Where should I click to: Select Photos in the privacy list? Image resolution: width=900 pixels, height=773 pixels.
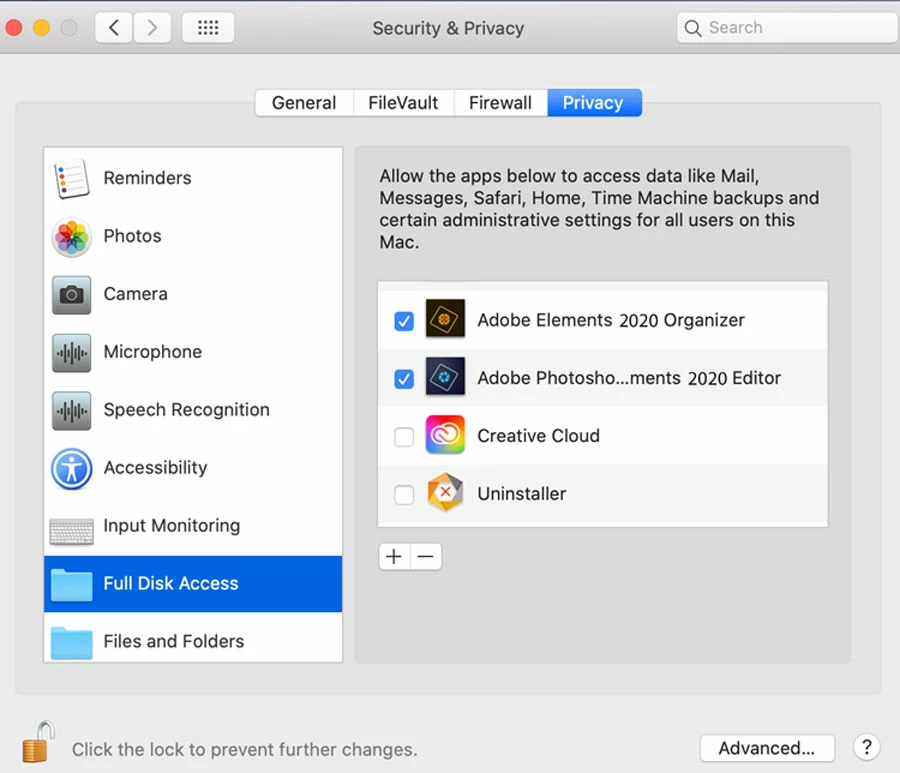193,236
